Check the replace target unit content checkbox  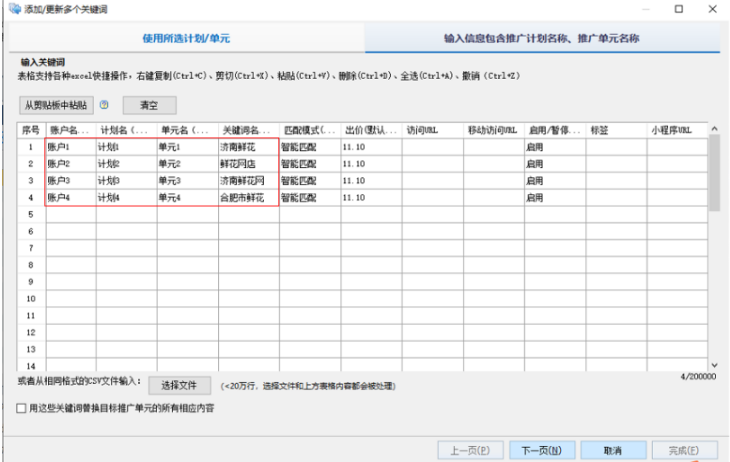coord(21,408)
